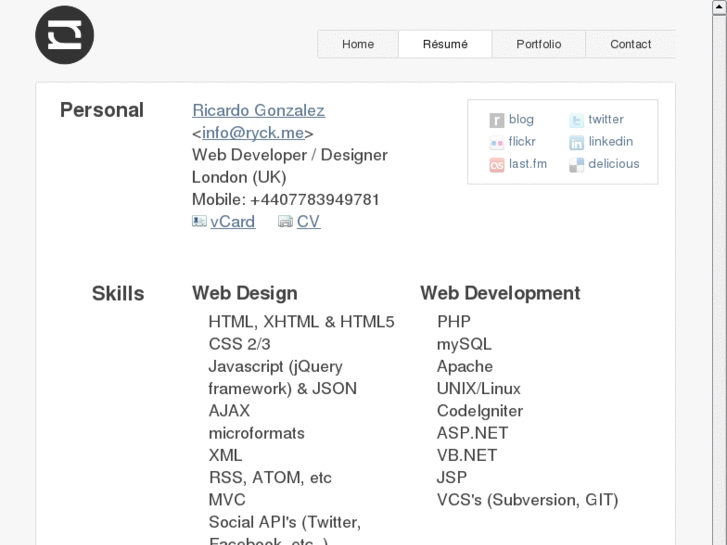
Task: Click the vCard icon
Action: [199, 222]
